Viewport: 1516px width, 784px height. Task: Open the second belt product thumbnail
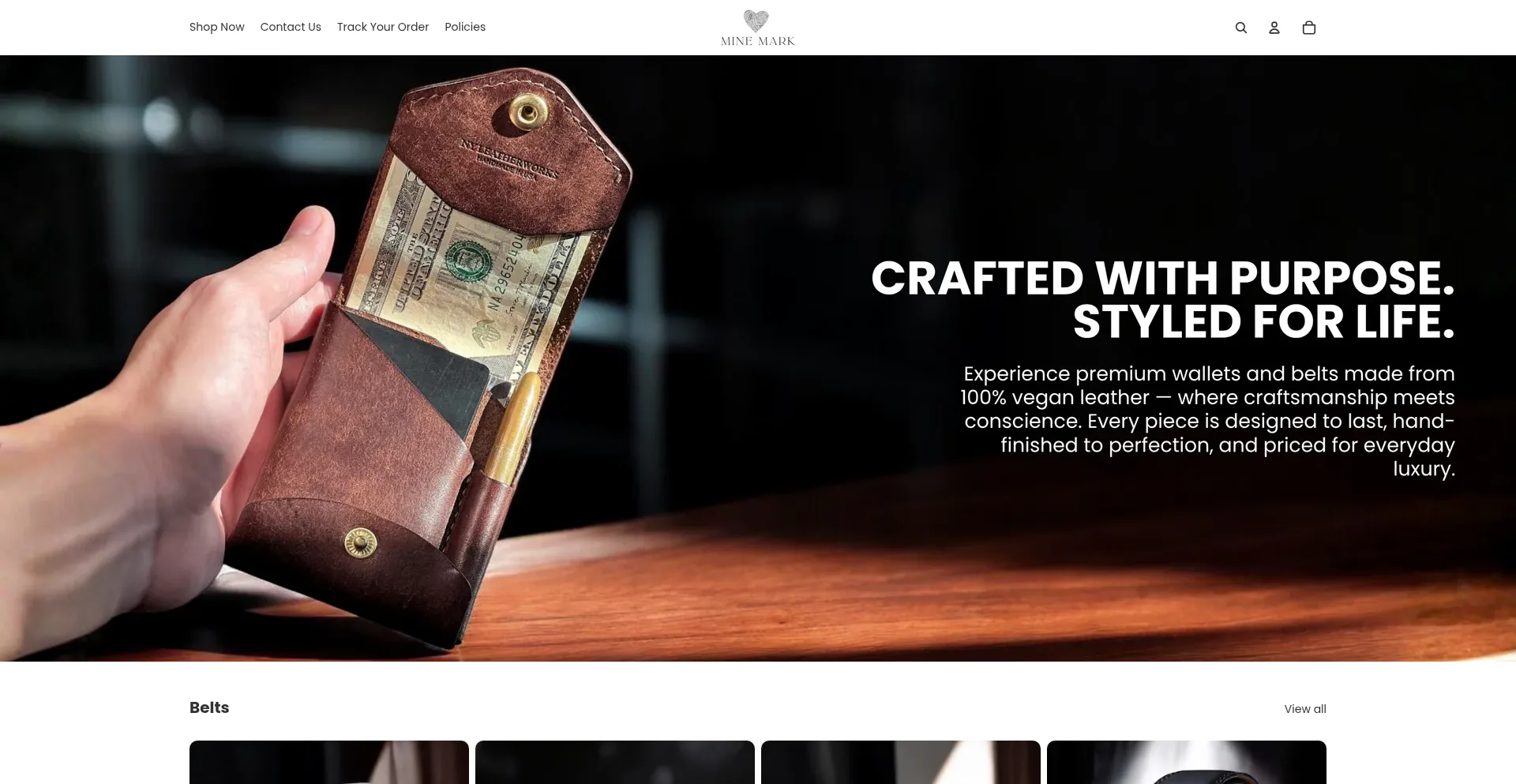(x=615, y=762)
